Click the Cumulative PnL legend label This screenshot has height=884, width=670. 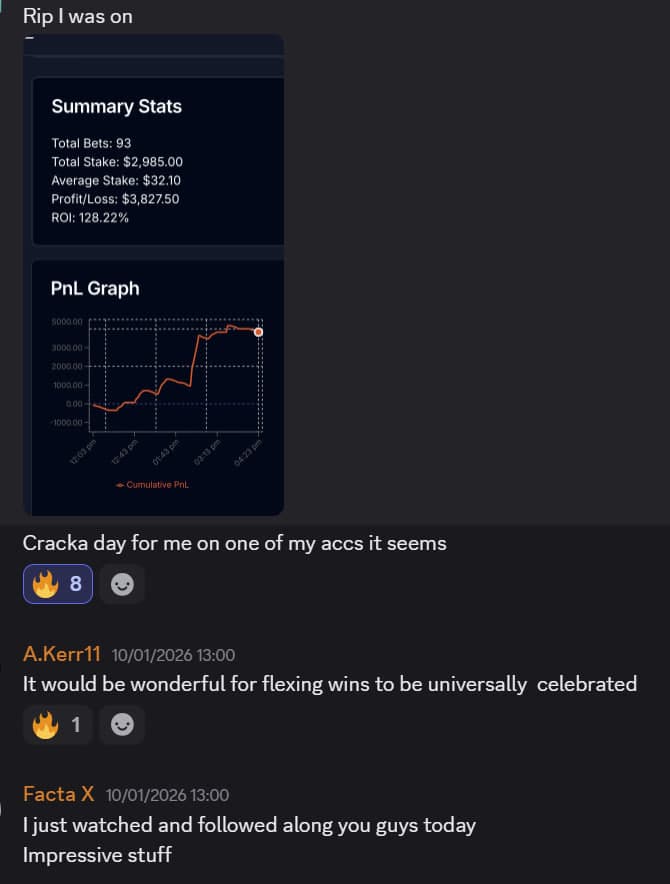(x=153, y=485)
